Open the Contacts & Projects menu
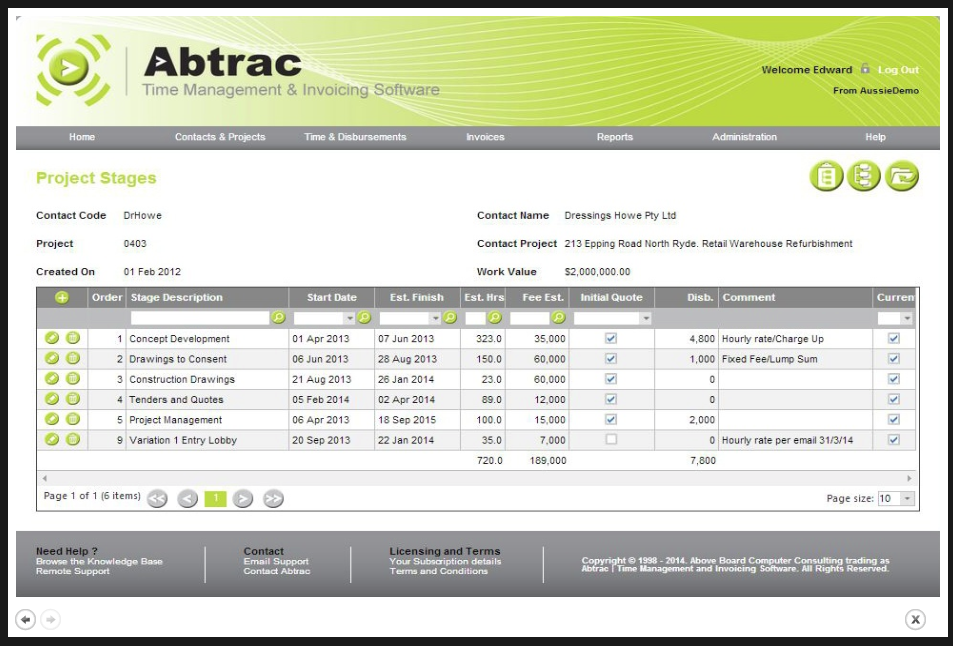Screen dimensions: 953x646 pos(220,137)
